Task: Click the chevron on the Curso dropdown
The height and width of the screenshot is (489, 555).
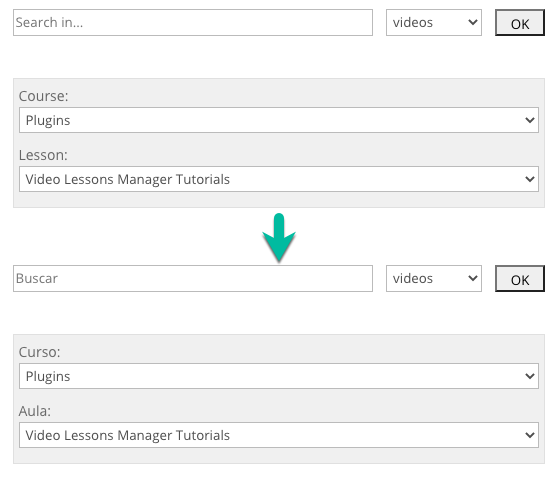Action: pos(530,376)
